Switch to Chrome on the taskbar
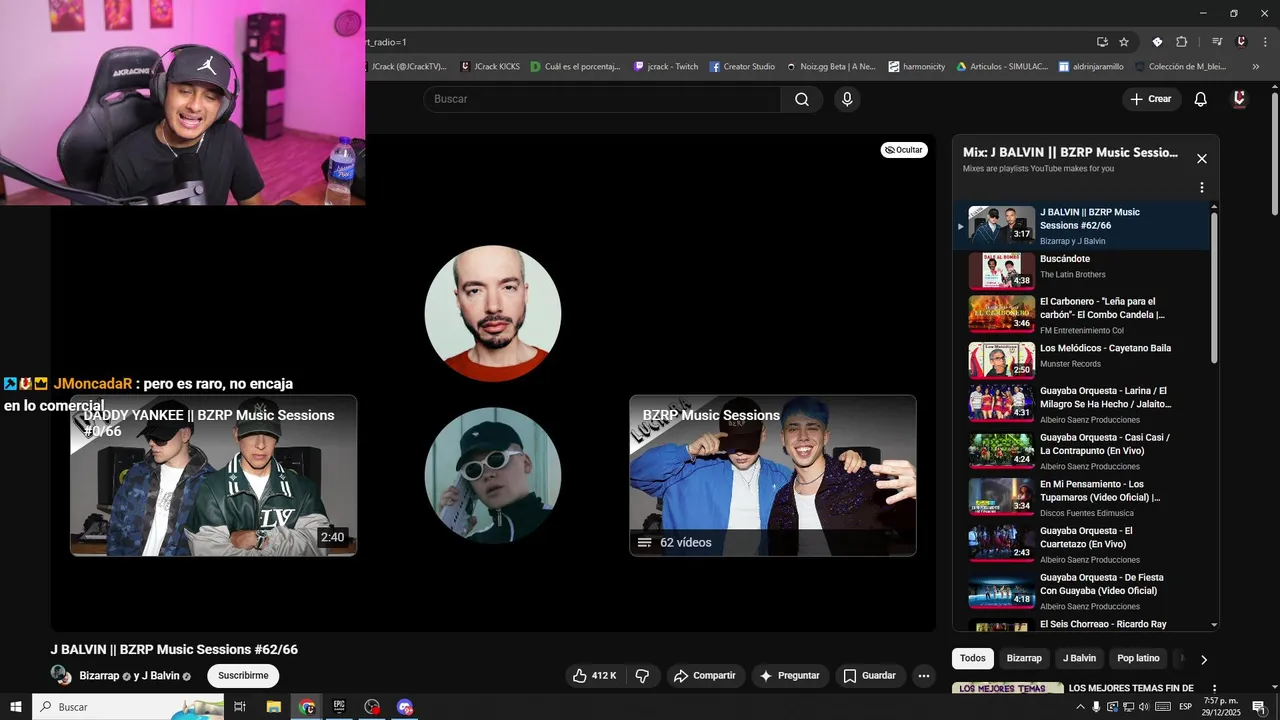 coord(307,707)
